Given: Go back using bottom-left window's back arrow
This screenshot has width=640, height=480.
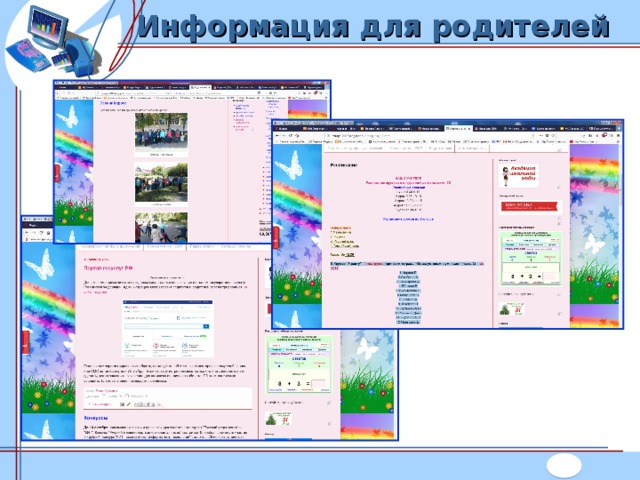Looking at the screenshot, I should (27, 233).
